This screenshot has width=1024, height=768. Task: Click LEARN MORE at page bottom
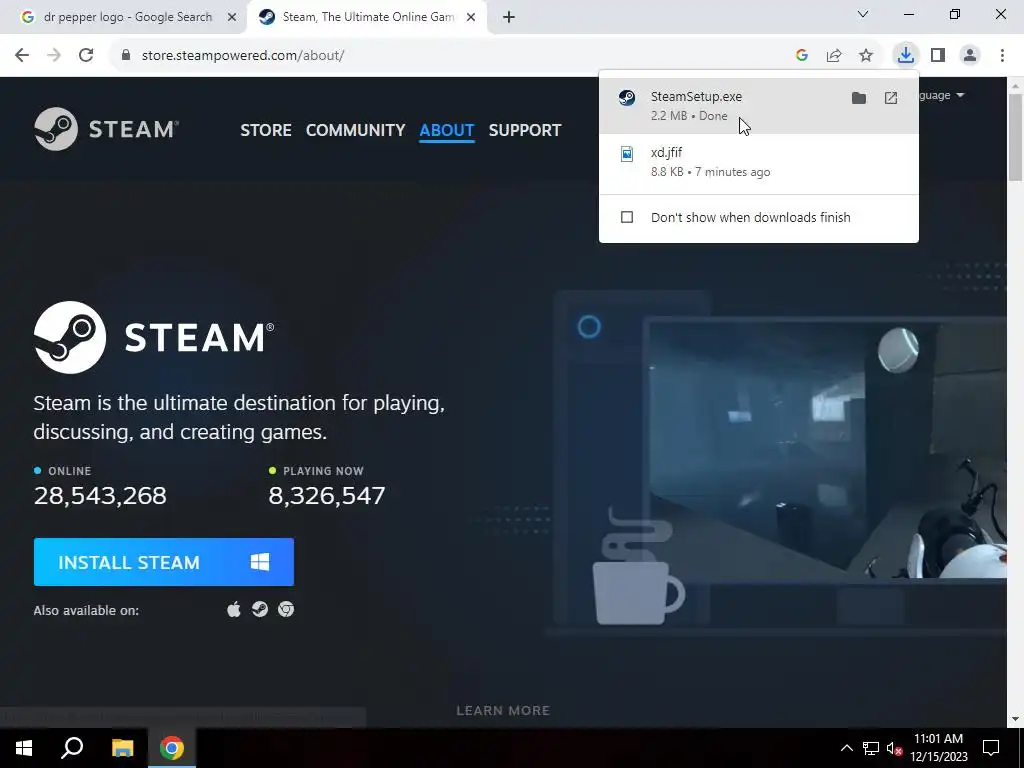pyautogui.click(x=503, y=711)
